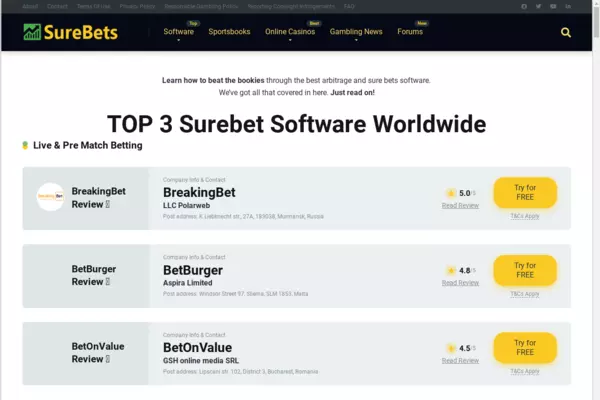Go to the Sportsbooks menu item
The image size is (600, 400).
pyautogui.click(x=231, y=32)
